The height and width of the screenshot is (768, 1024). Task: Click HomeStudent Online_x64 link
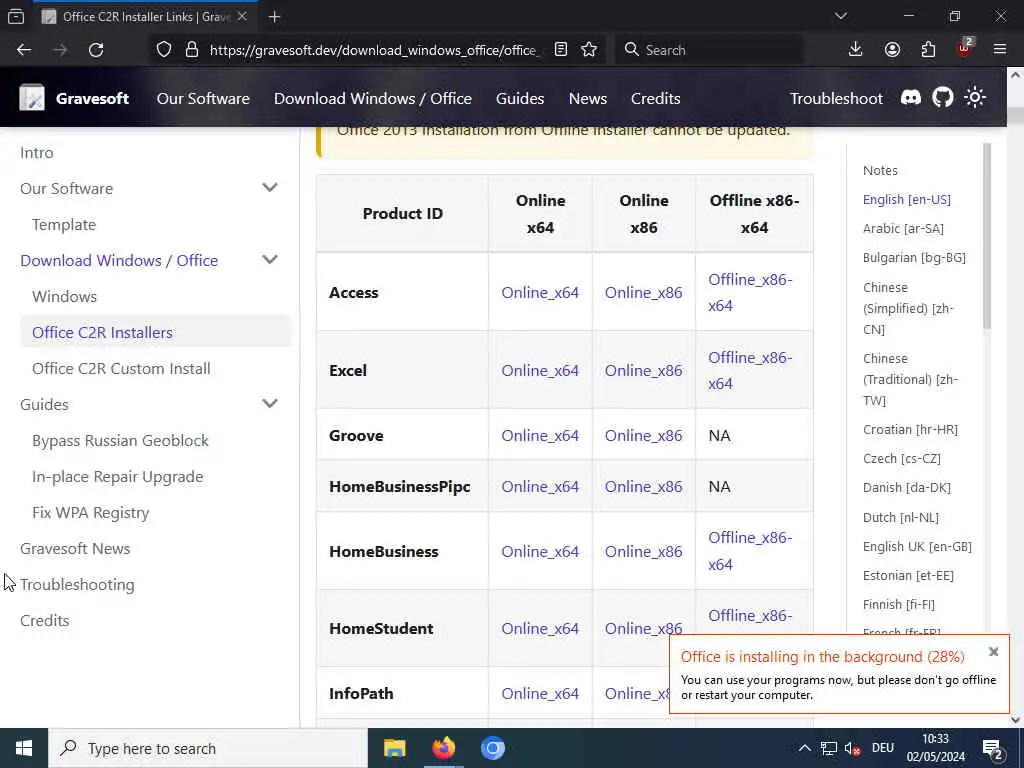pos(540,628)
